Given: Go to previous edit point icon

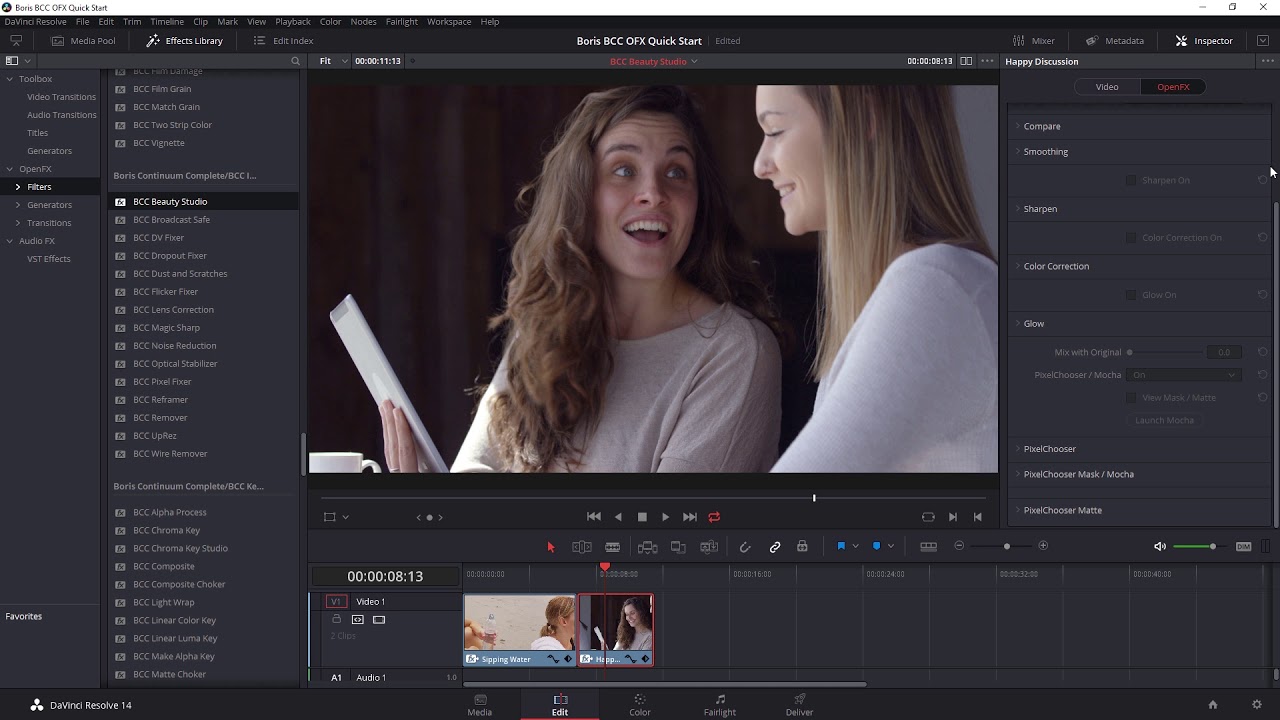Looking at the screenshot, I should point(977,517).
